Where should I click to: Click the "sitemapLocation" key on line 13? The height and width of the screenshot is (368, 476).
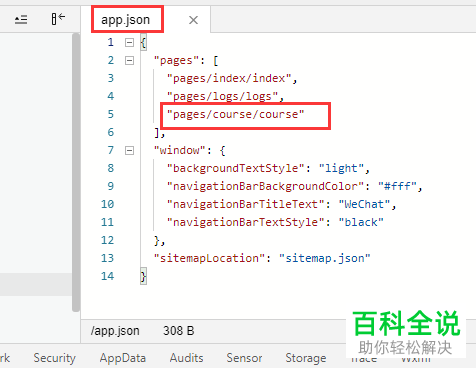tap(209, 258)
